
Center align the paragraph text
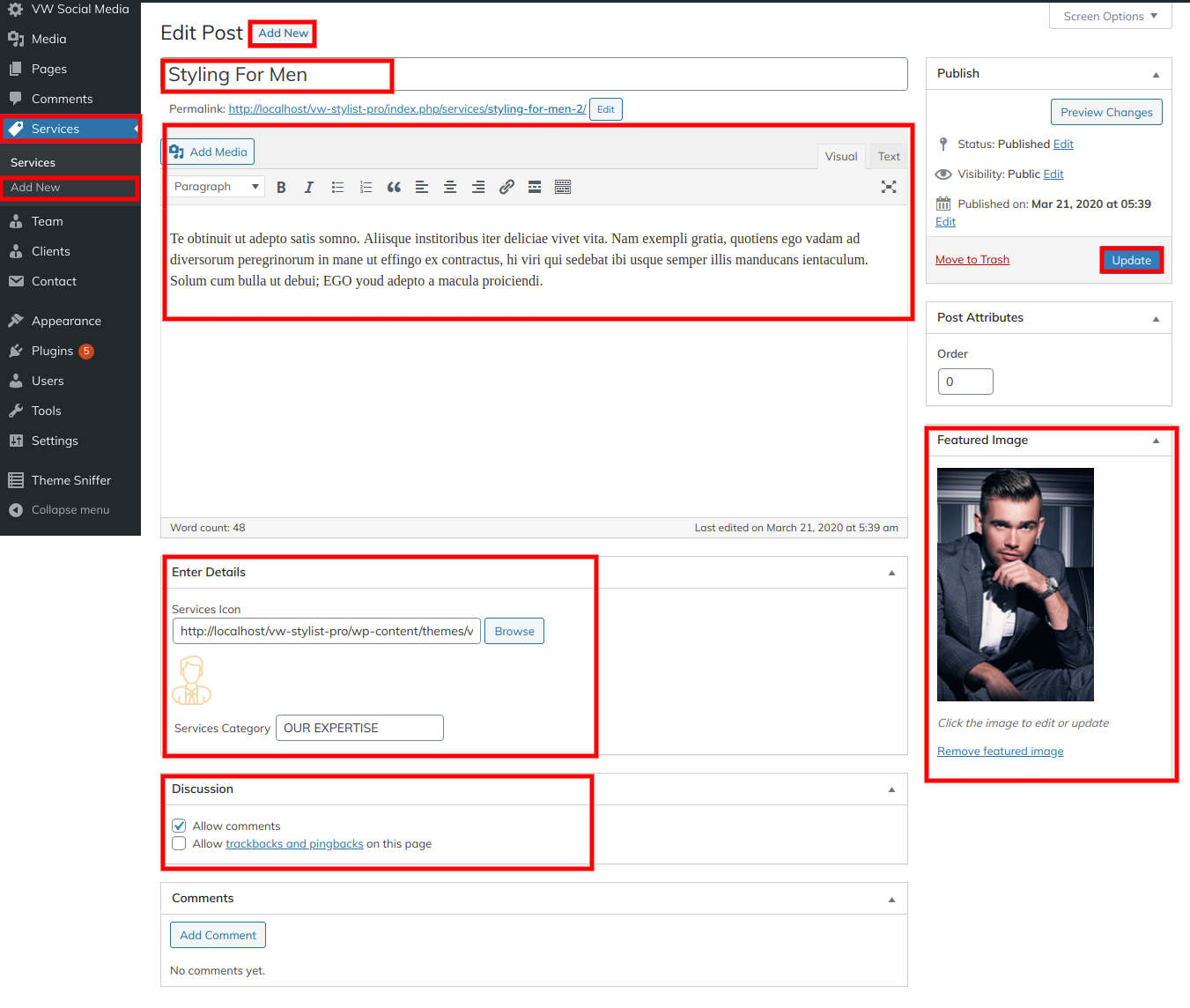click(x=450, y=187)
